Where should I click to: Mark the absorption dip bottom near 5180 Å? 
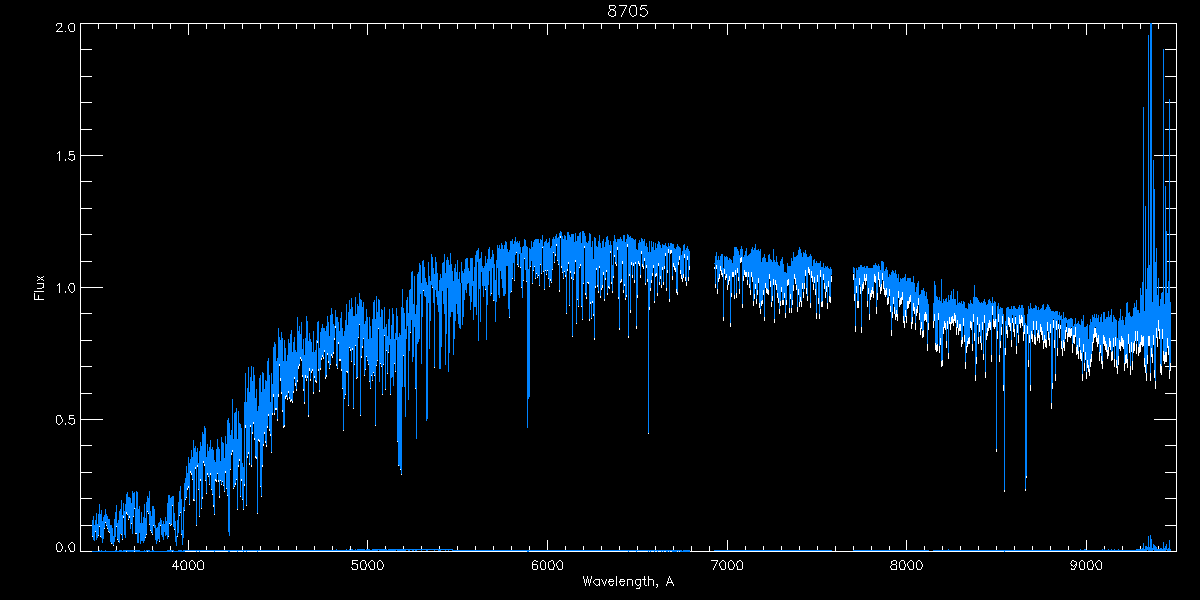tap(400, 468)
